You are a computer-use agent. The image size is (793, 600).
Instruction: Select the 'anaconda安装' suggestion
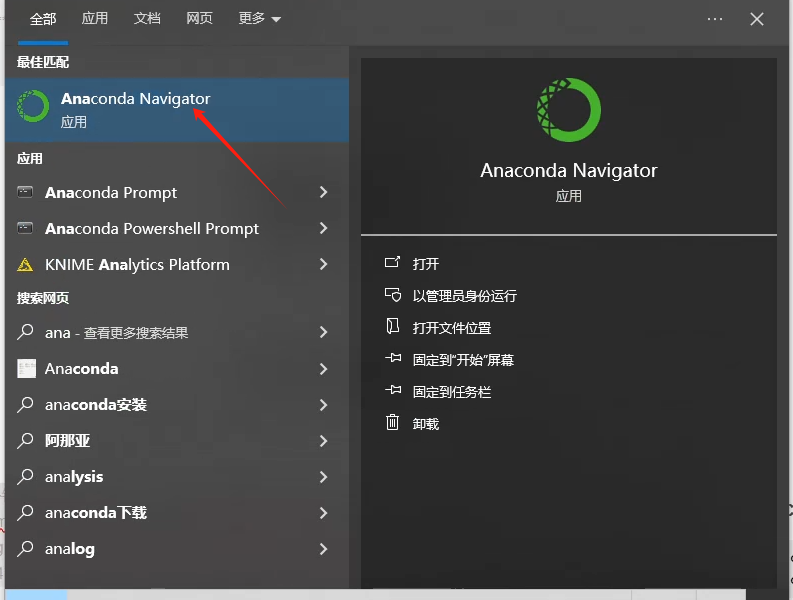(177, 405)
